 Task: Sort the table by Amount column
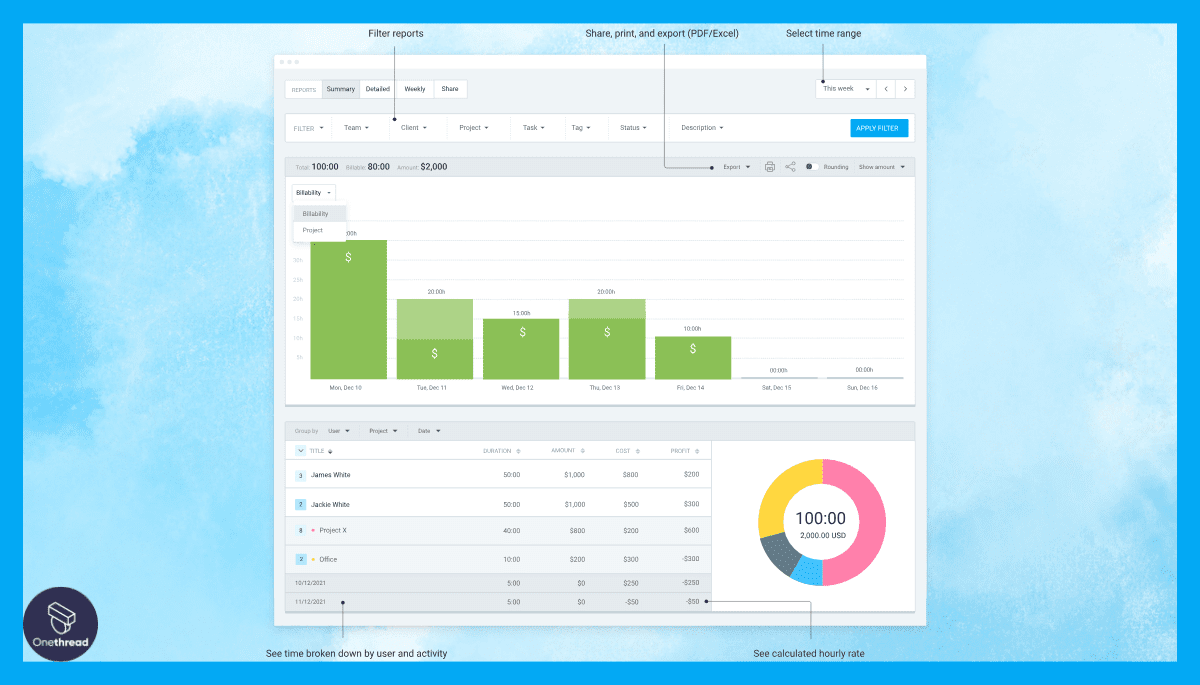tap(581, 450)
